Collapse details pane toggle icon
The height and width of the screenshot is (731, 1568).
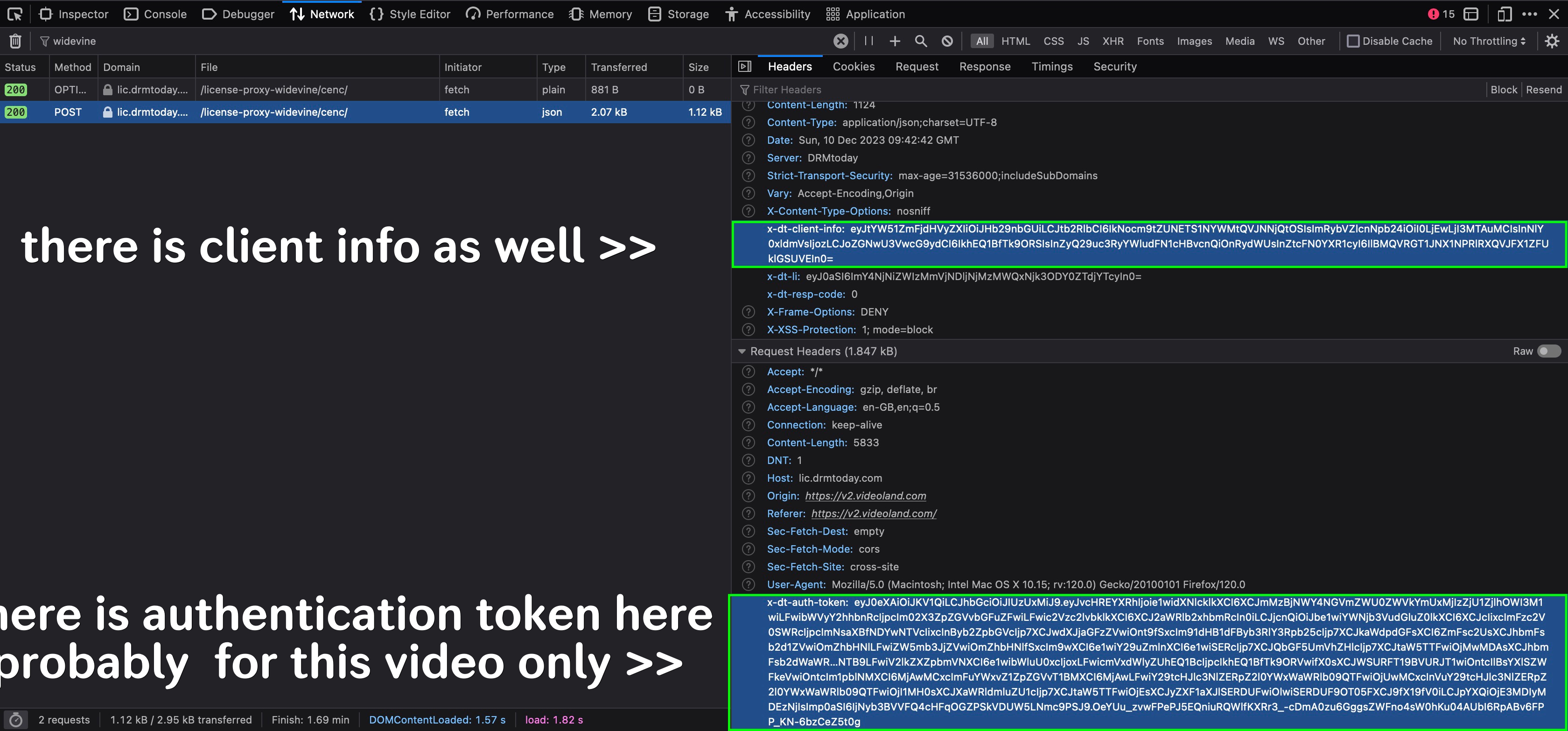(744, 66)
